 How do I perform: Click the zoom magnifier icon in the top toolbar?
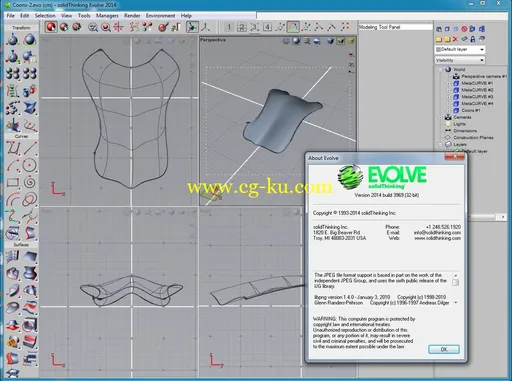[x=93, y=27]
